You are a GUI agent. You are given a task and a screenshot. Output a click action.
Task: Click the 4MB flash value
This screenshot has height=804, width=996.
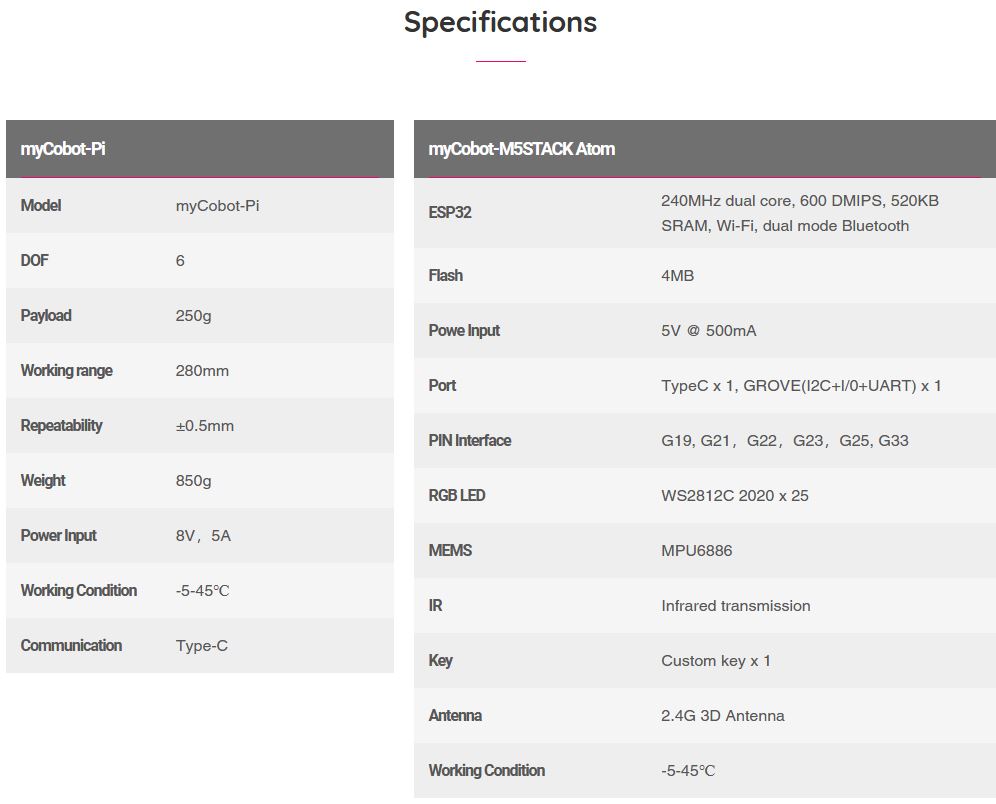(x=677, y=276)
